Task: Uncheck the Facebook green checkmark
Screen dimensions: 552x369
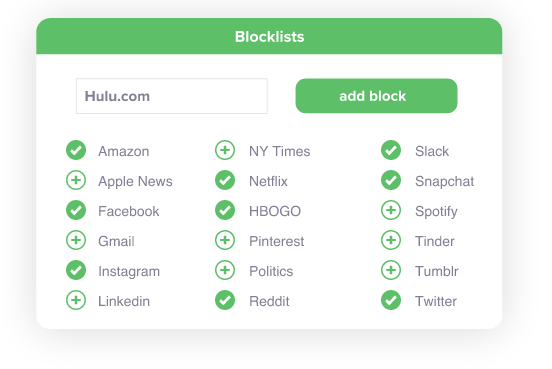Action: click(76, 210)
